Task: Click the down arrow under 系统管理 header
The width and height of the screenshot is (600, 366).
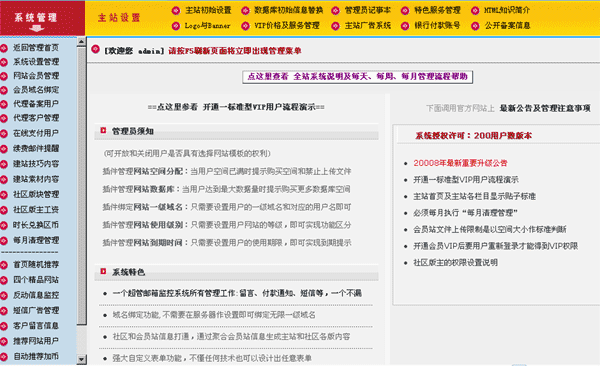Action: (37, 28)
